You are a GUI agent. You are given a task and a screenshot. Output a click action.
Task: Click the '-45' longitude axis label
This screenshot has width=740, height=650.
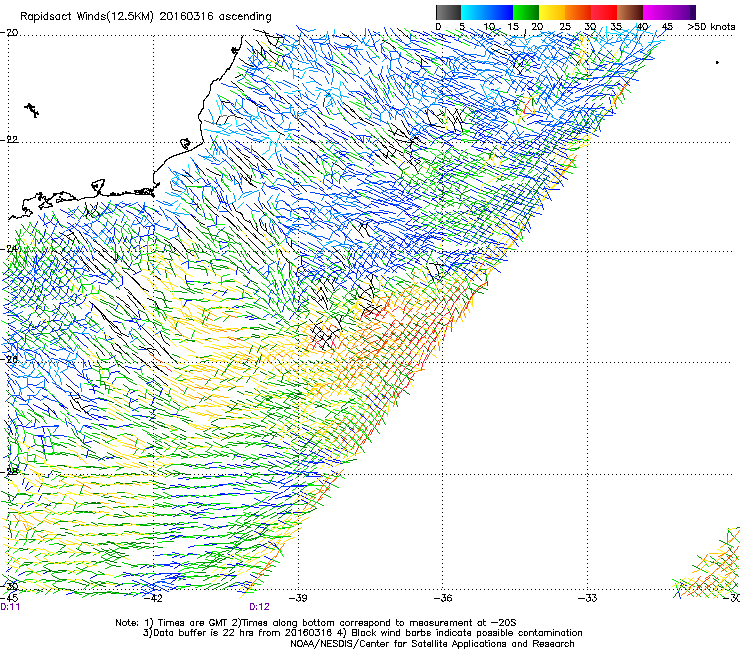pos(9,598)
